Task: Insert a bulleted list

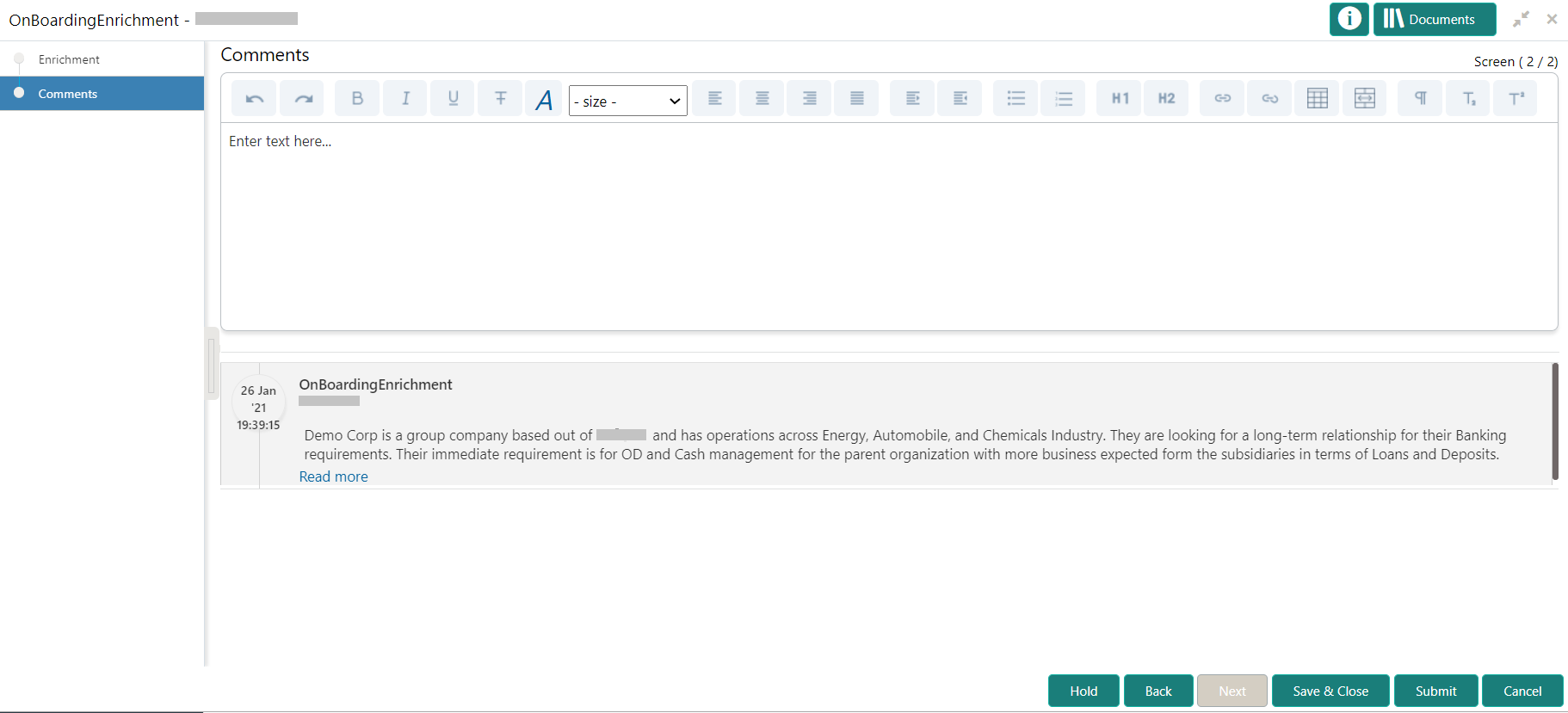Action: point(1015,98)
